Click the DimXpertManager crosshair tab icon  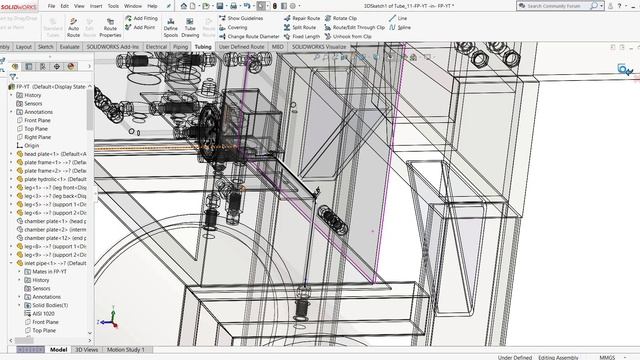tap(57, 66)
